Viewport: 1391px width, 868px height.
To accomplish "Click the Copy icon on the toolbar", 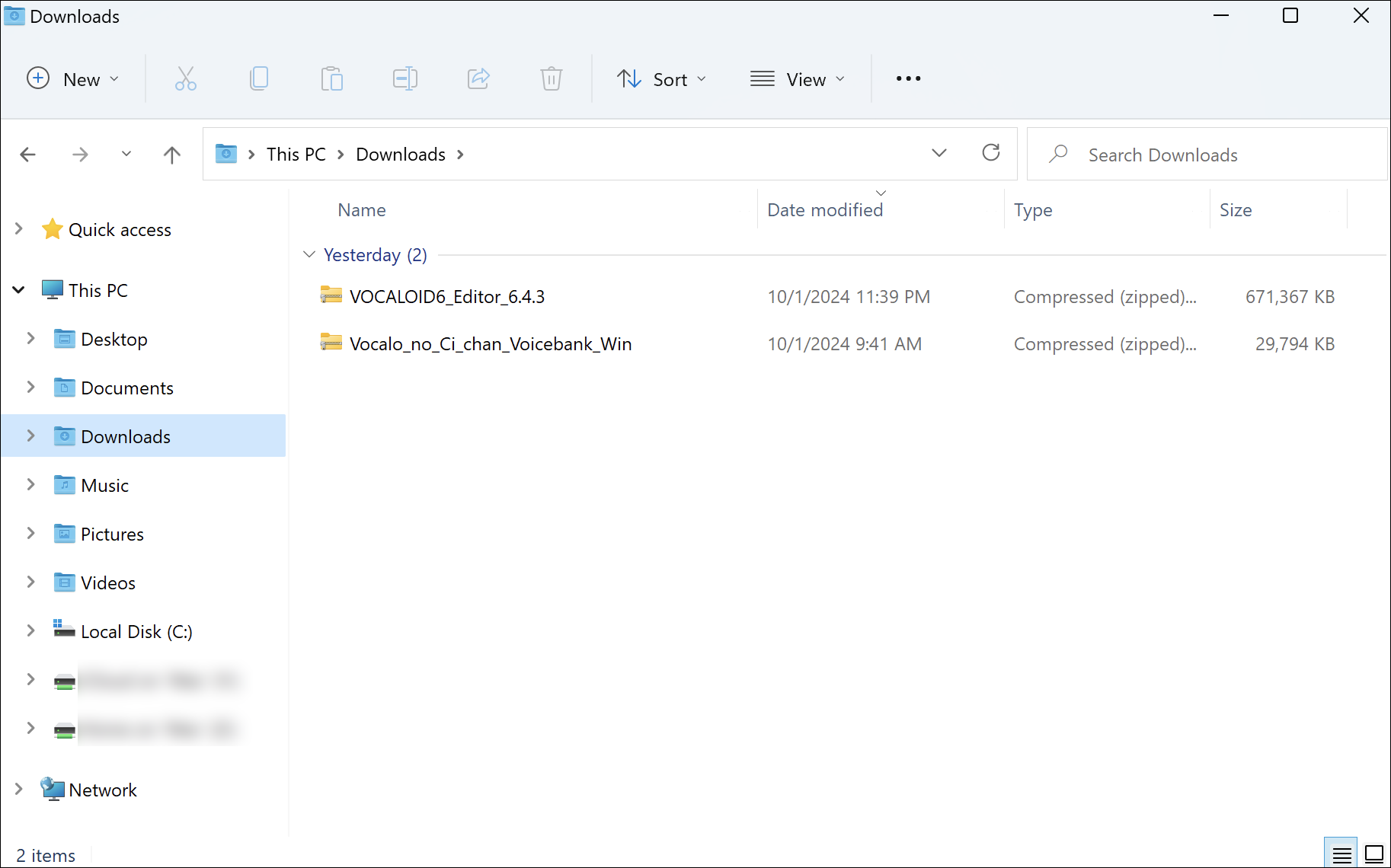I will click(x=259, y=78).
